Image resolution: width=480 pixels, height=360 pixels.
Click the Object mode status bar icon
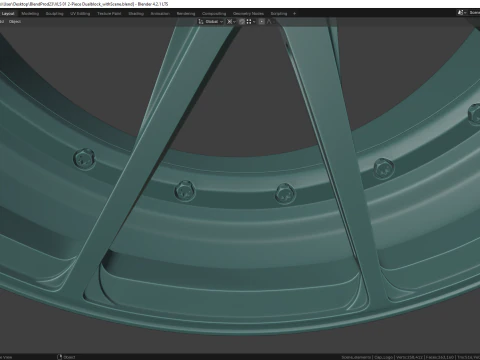60,357
